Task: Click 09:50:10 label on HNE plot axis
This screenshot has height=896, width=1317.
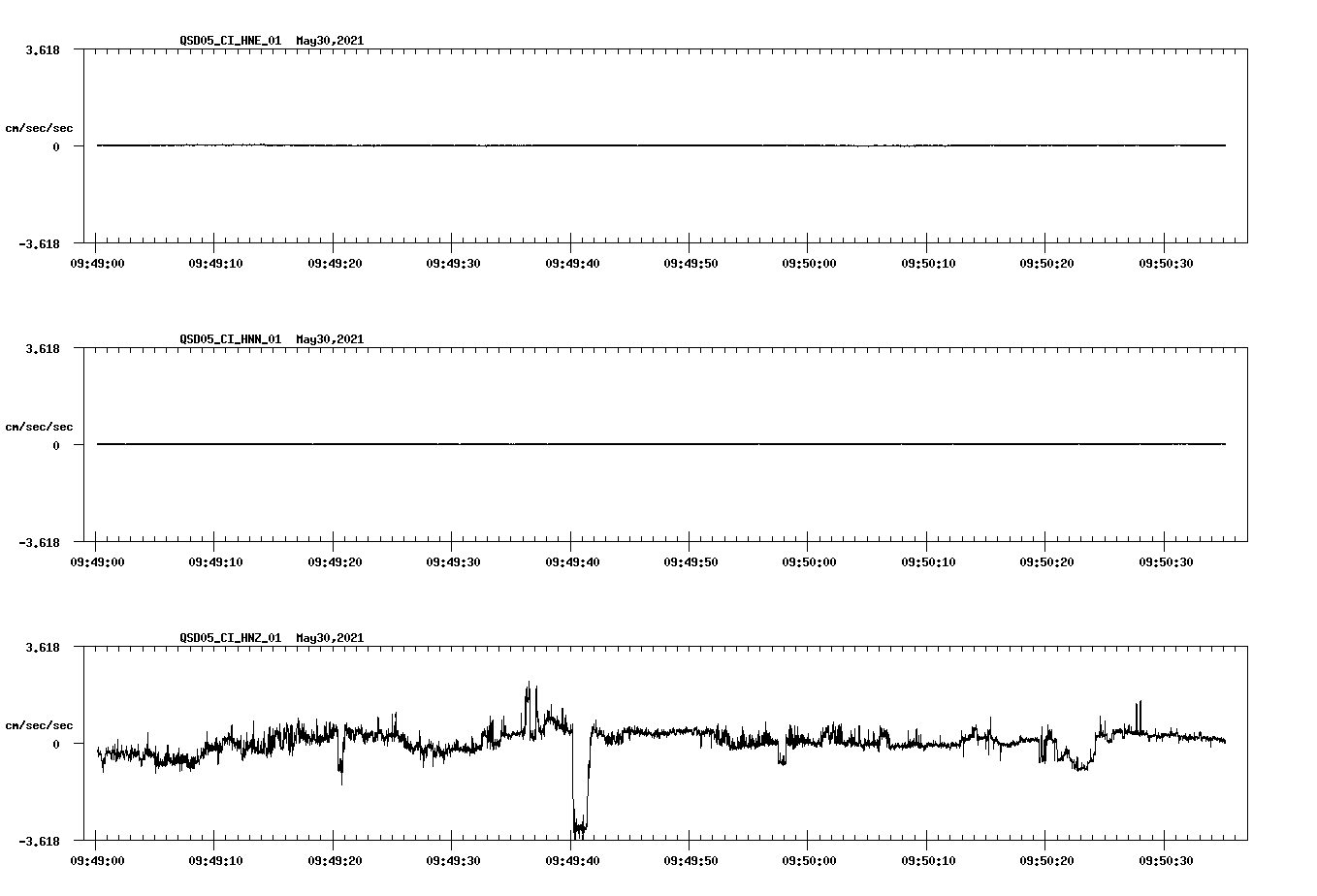Action: [928, 263]
